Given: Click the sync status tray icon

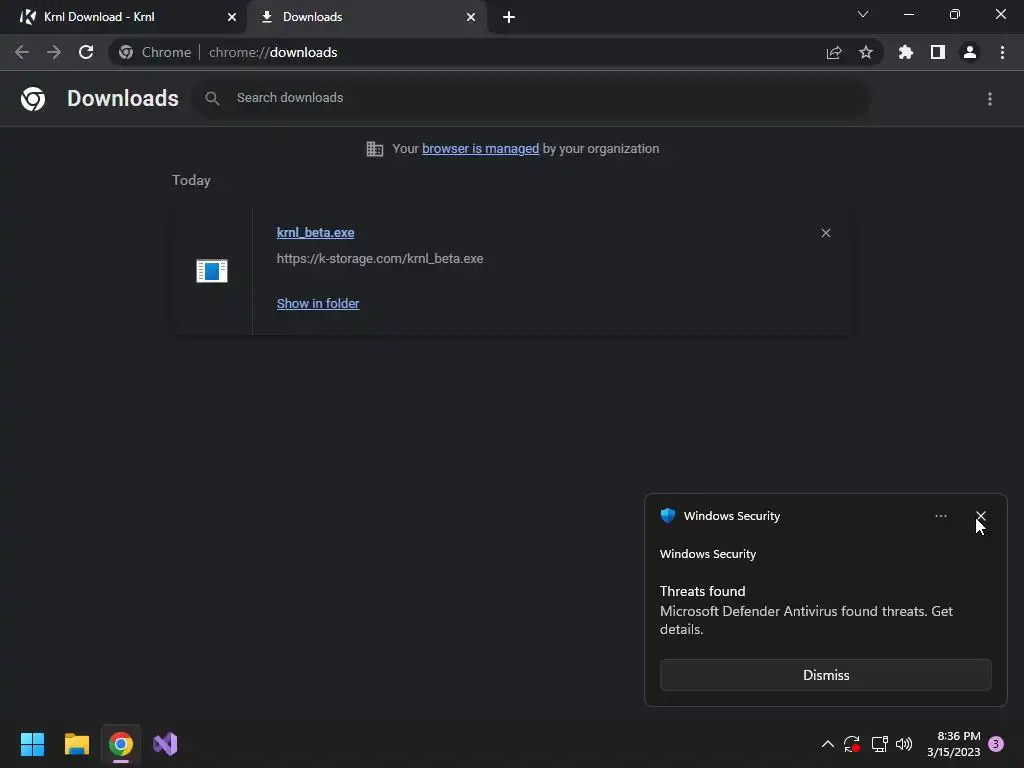Looking at the screenshot, I should 852,744.
